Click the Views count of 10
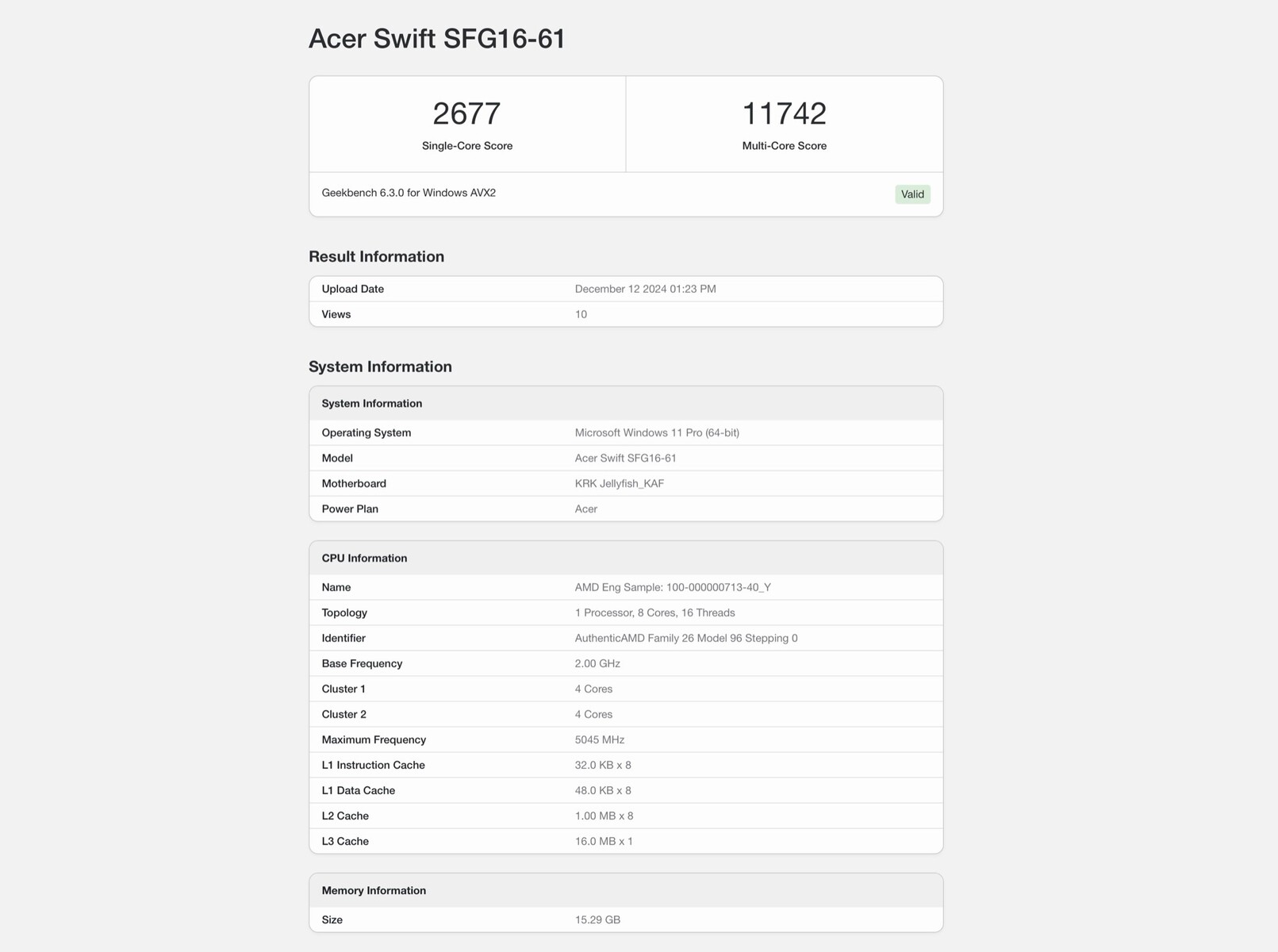 581,314
